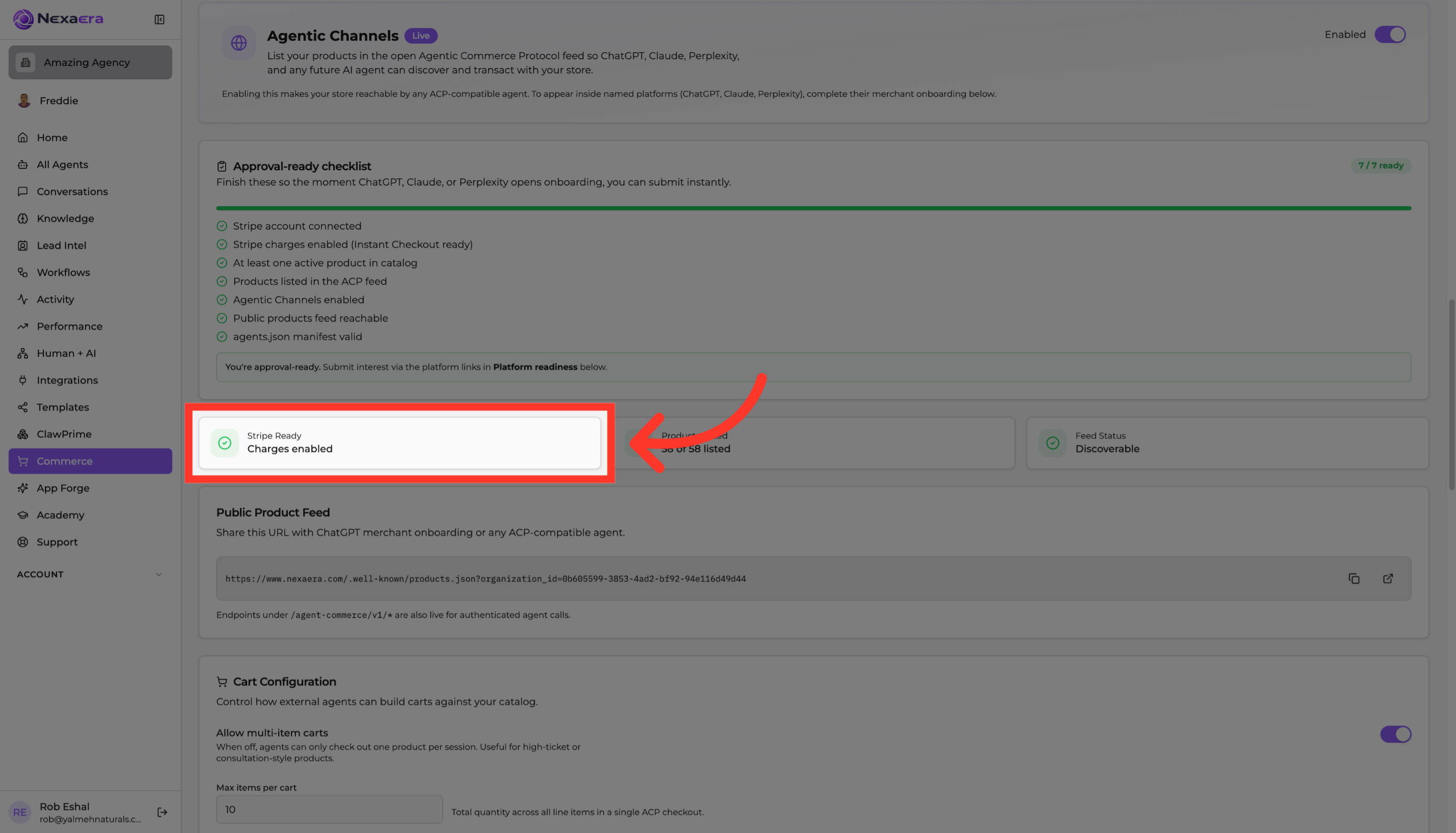Click the Support lifebuoy icon
This screenshot has height=833, width=1456.
coord(23,542)
